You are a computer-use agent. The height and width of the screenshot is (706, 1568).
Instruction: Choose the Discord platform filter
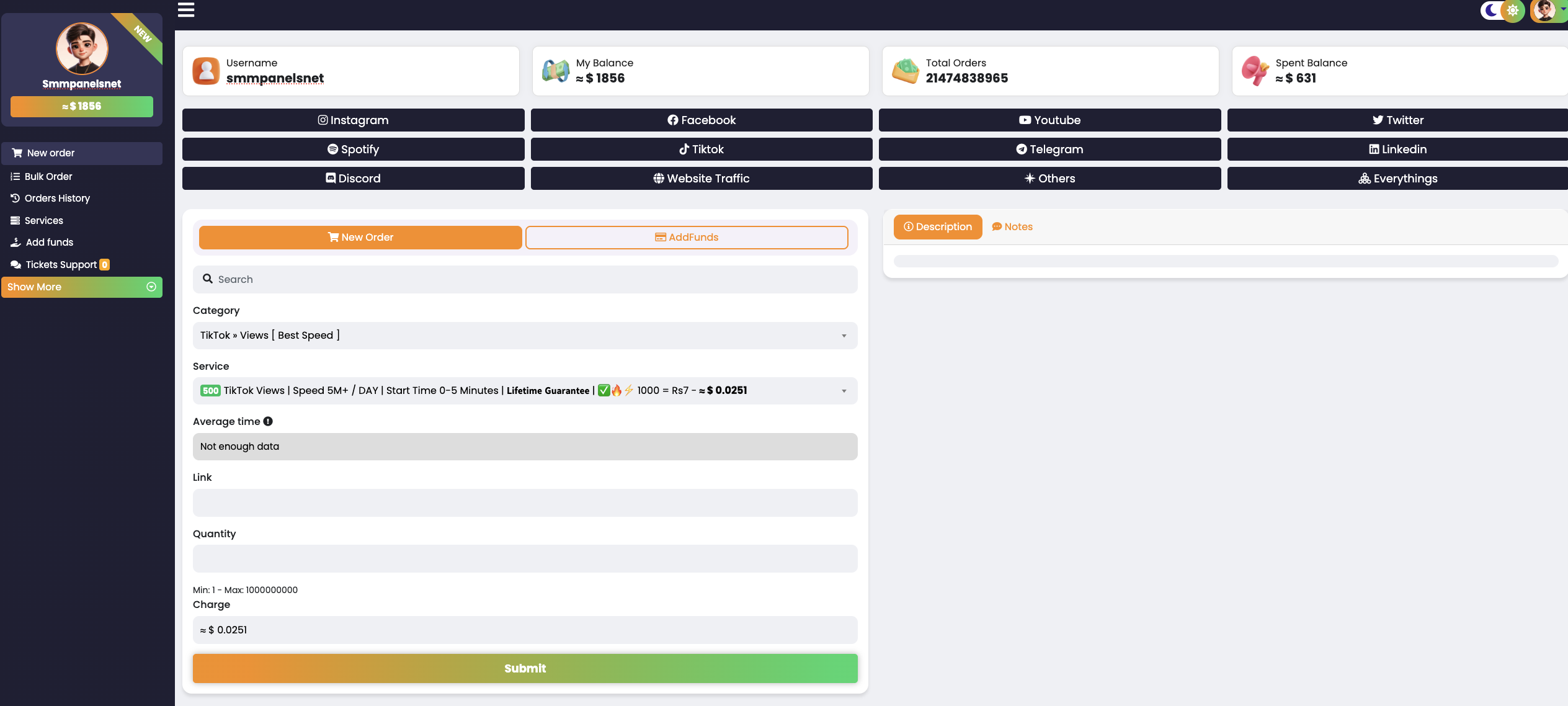click(353, 179)
